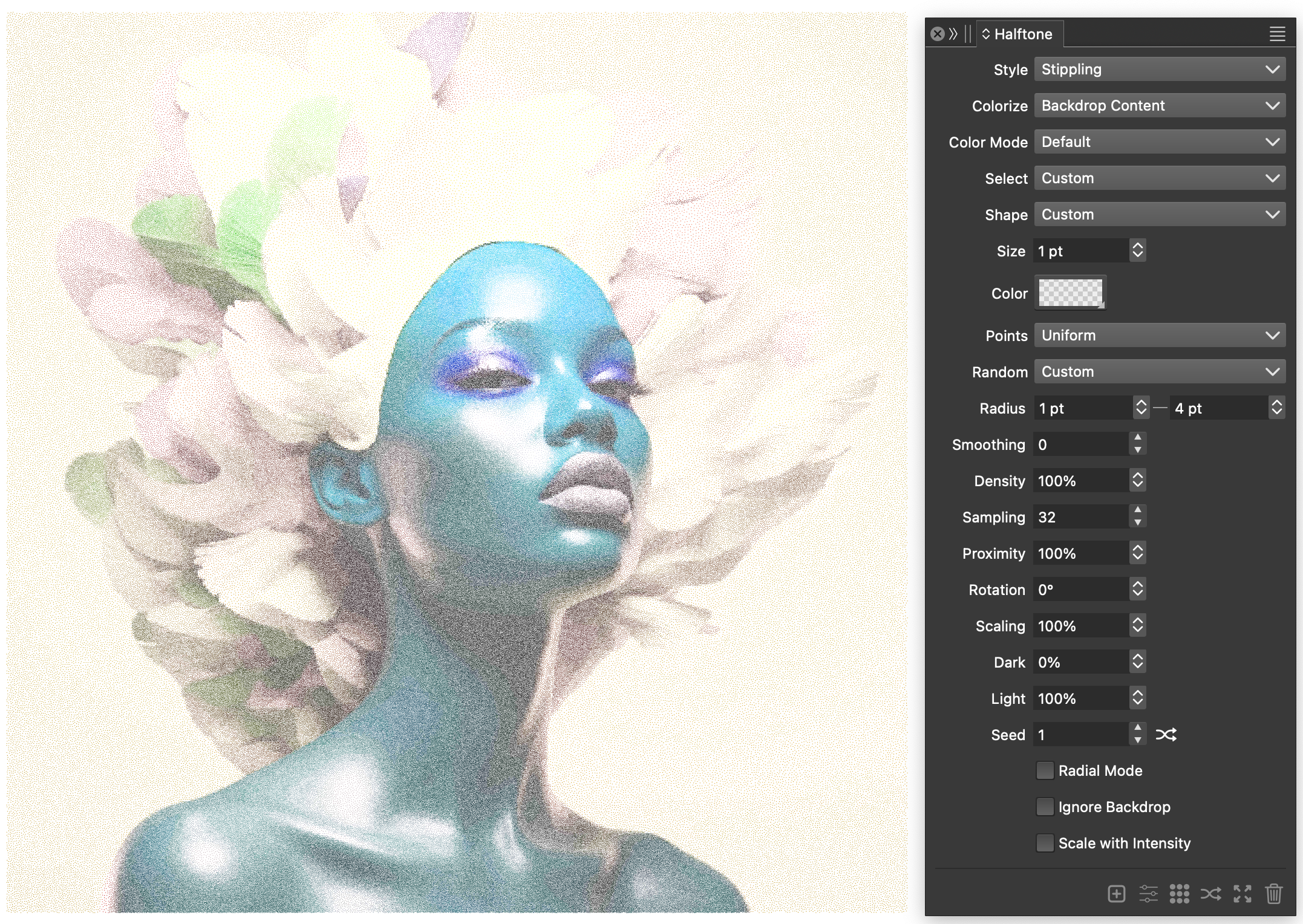Enable the Radial Mode checkbox
Viewport: 1303px width, 924px height.
tap(1045, 770)
